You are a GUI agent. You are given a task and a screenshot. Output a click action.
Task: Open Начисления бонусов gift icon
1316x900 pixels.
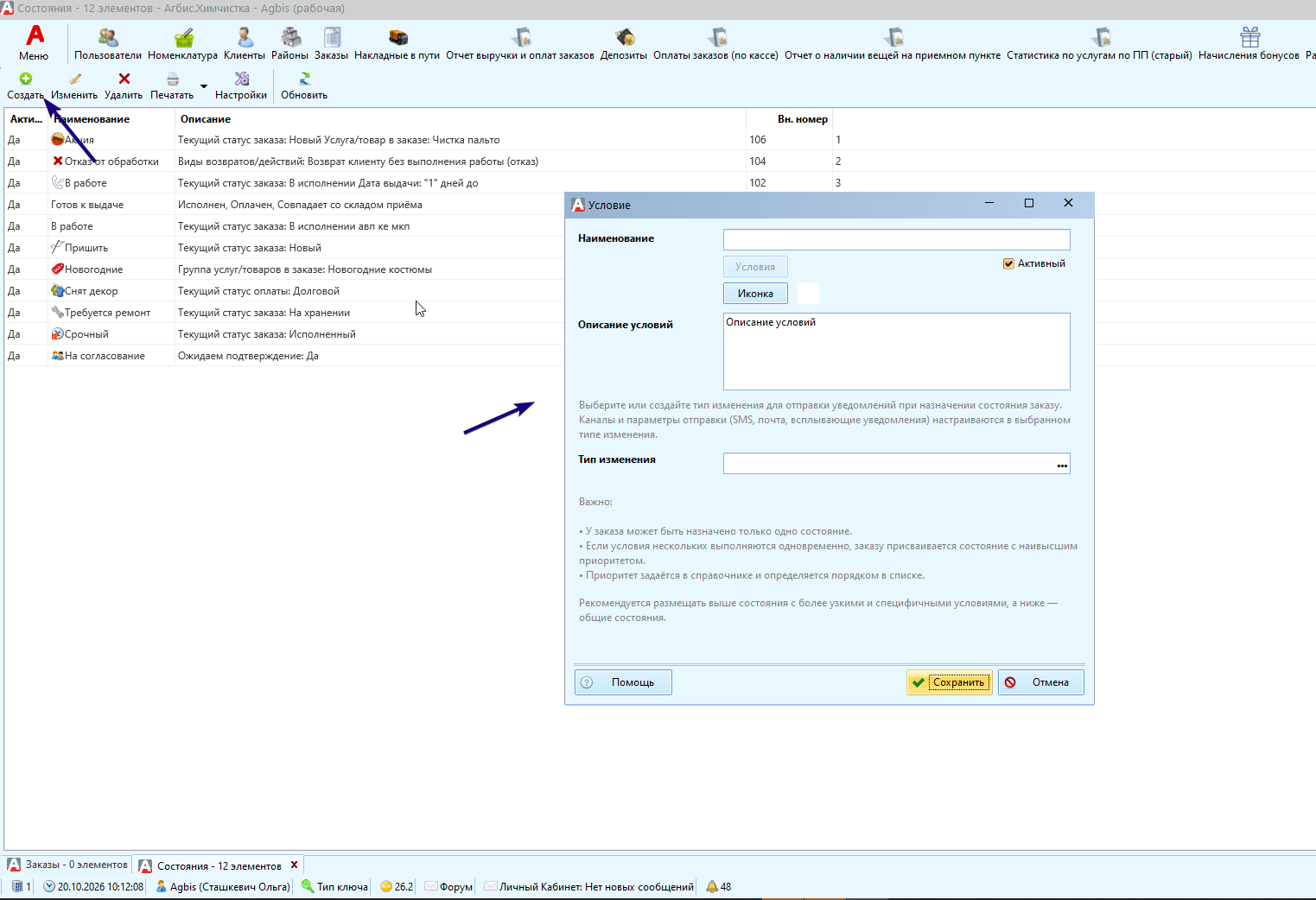[x=1249, y=38]
